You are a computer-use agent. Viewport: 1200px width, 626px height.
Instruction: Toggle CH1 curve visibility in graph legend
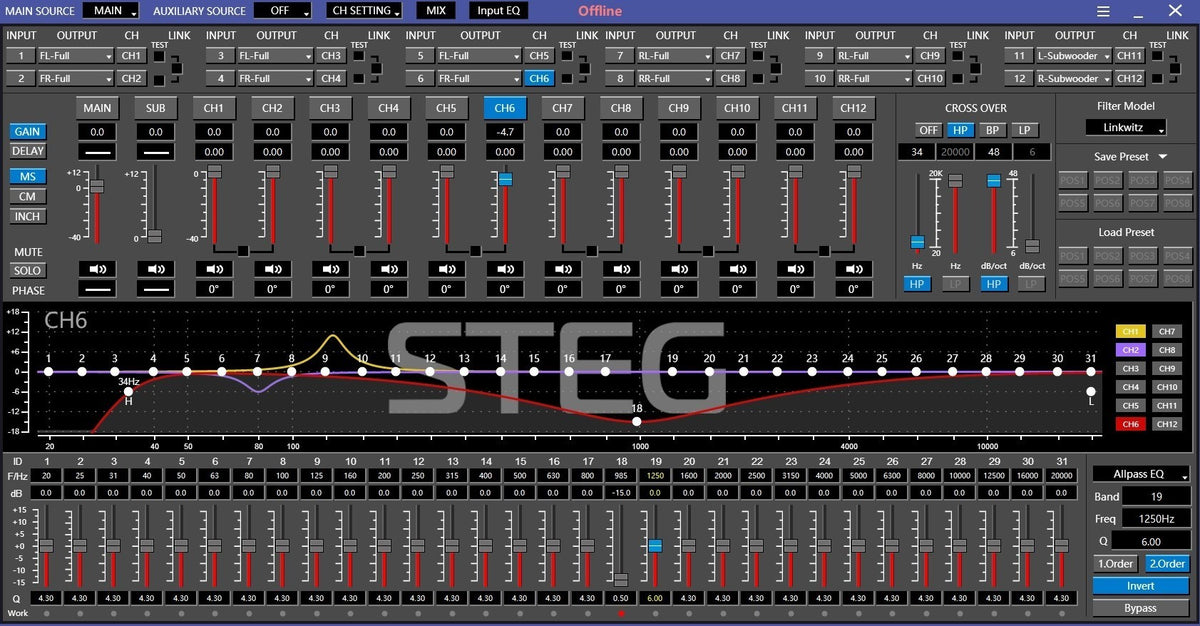(x=1130, y=331)
